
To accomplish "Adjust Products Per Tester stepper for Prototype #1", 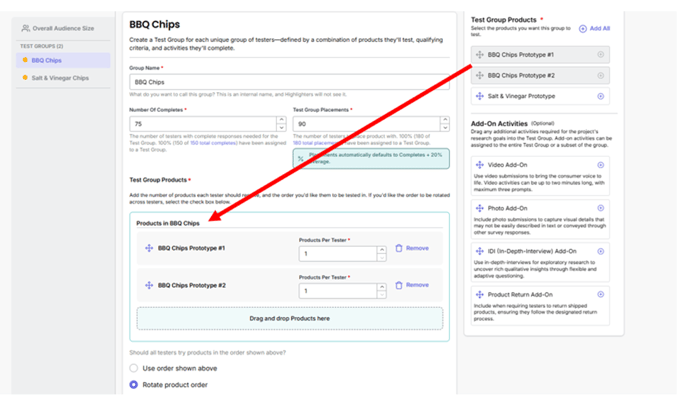I will coord(381,250).
